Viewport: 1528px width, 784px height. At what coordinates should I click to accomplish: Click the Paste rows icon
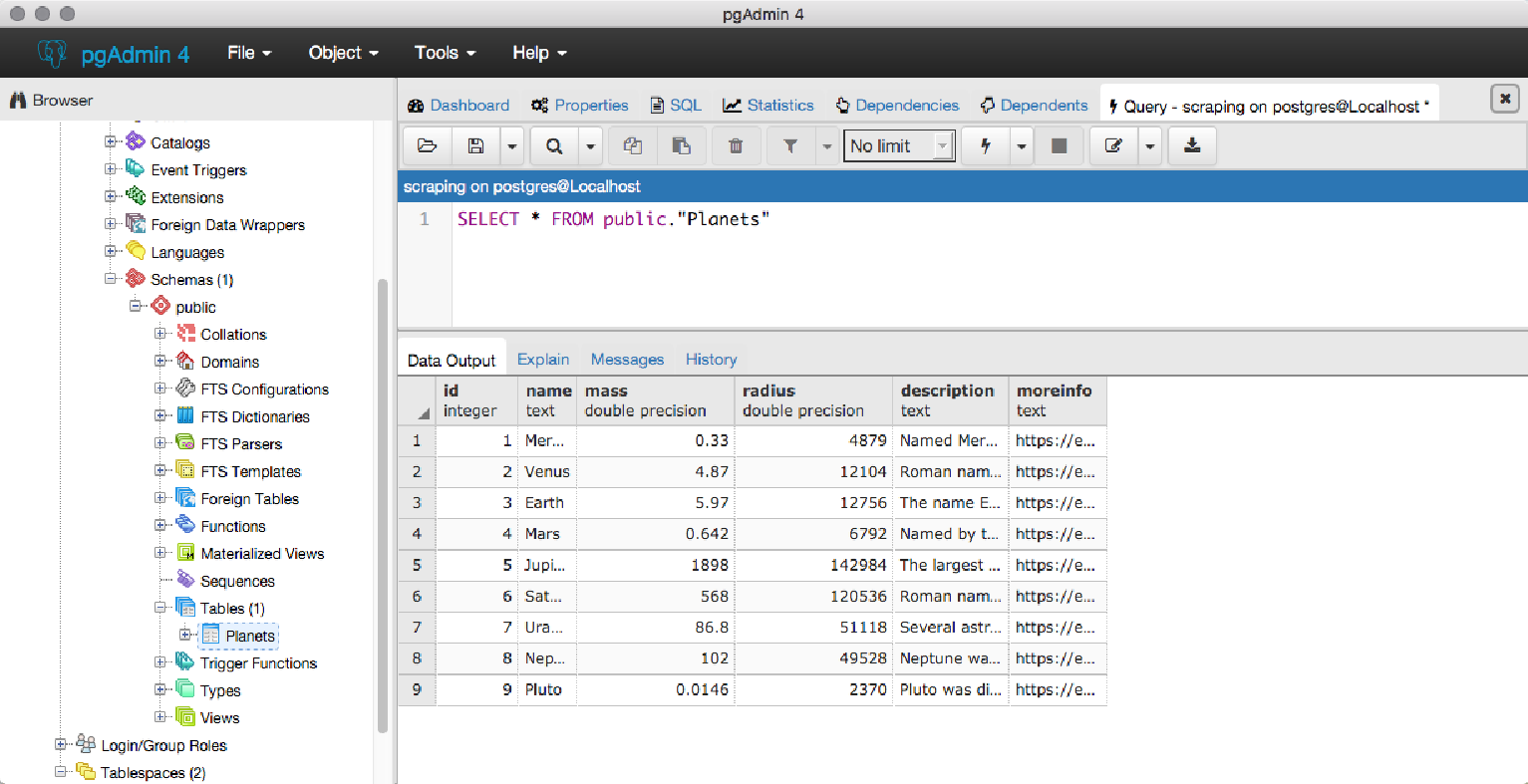click(682, 146)
